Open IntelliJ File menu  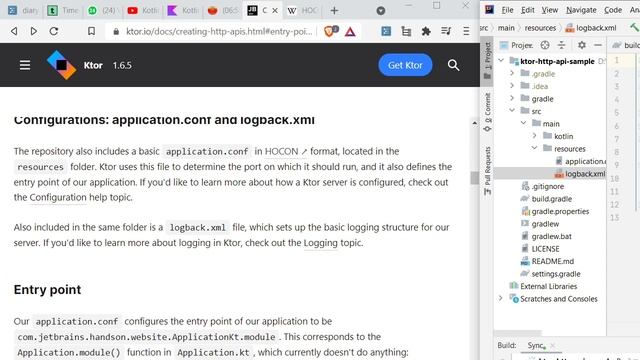coord(507,10)
